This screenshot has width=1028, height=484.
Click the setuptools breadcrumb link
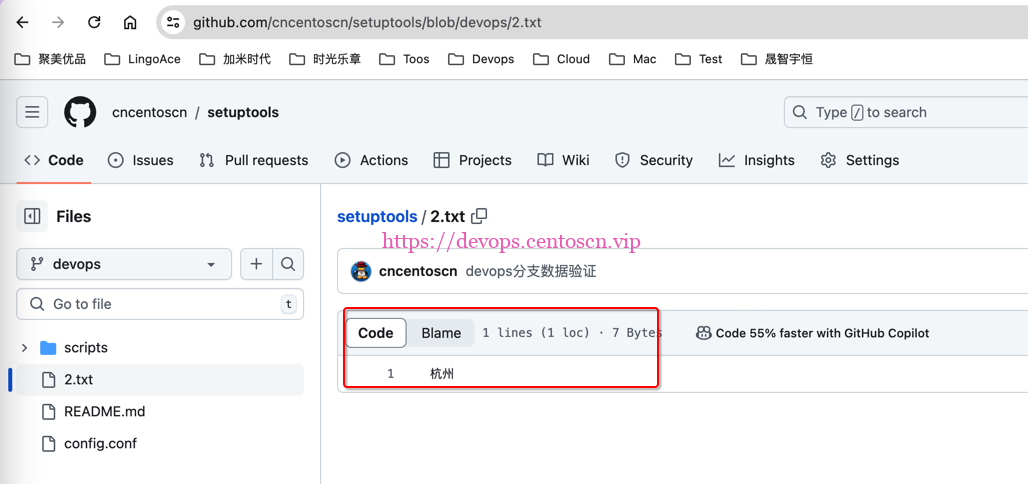(x=377, y=216)
